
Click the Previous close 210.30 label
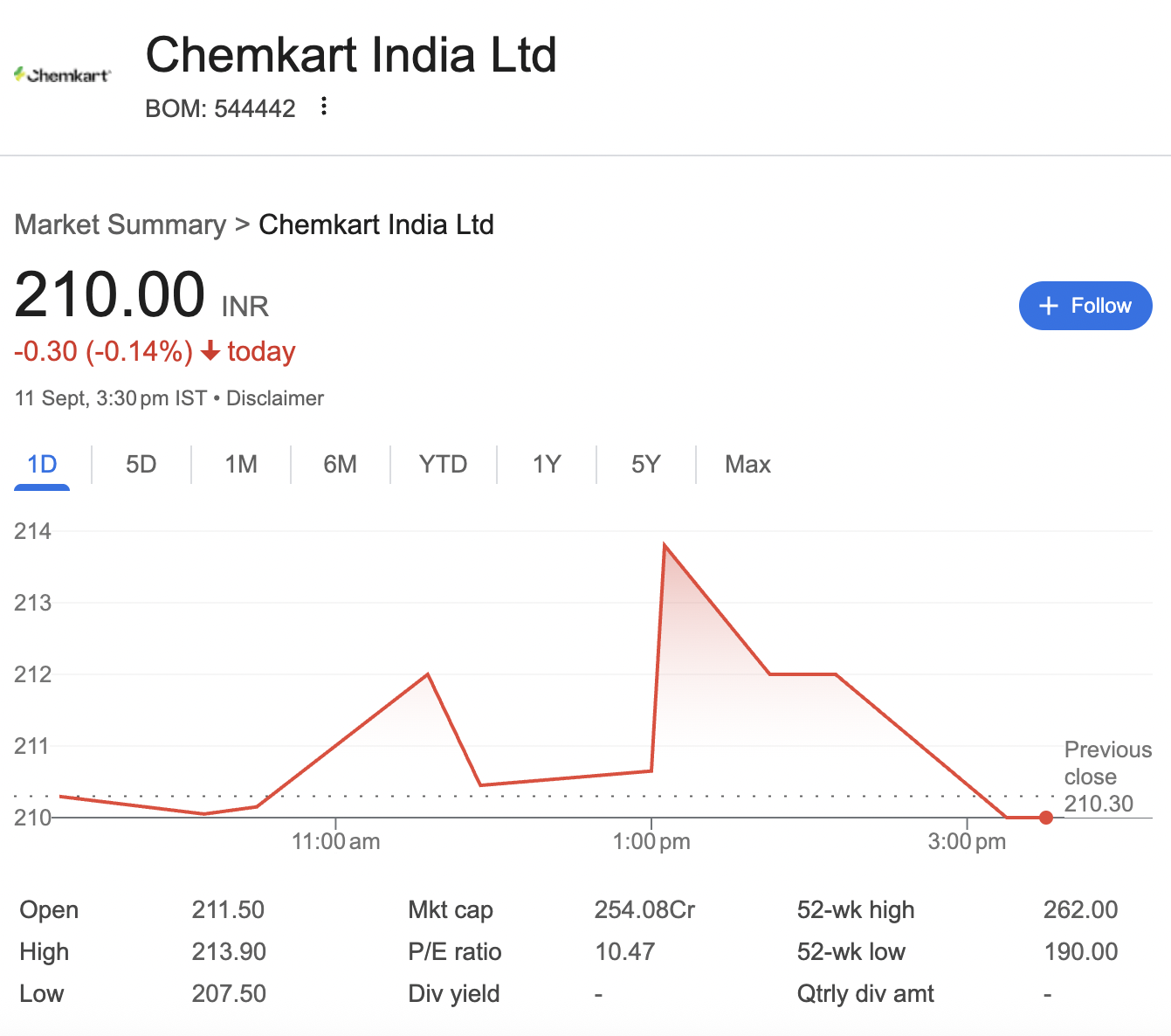(x=1106, y=777)
